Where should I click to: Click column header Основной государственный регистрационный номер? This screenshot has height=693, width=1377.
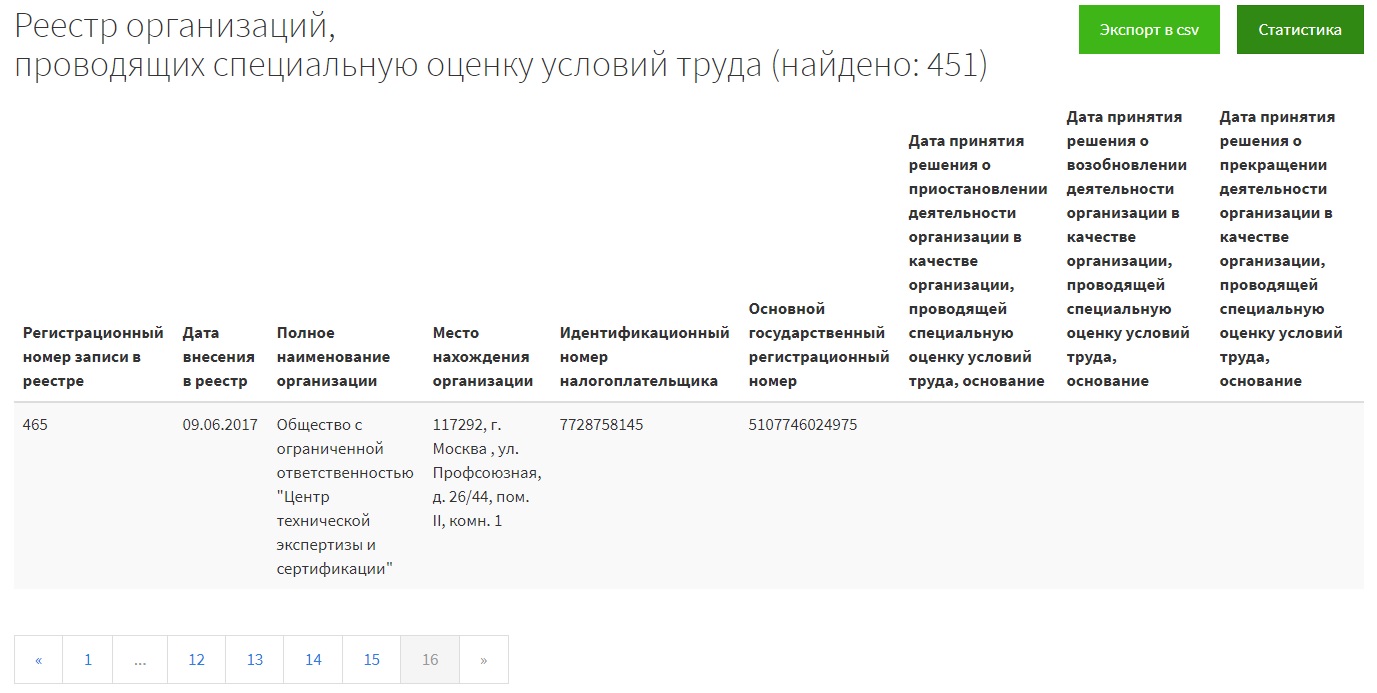point(818,345)
